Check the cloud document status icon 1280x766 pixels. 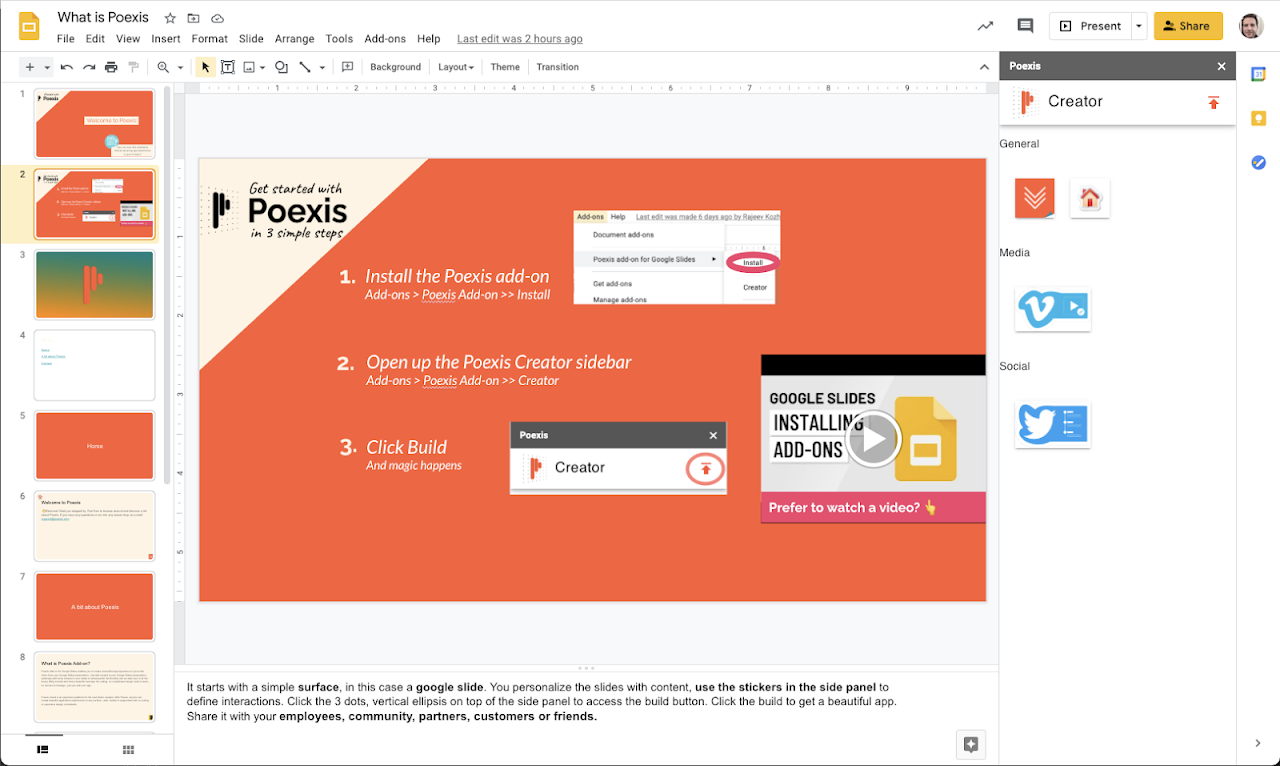click(x=218, y=18)
